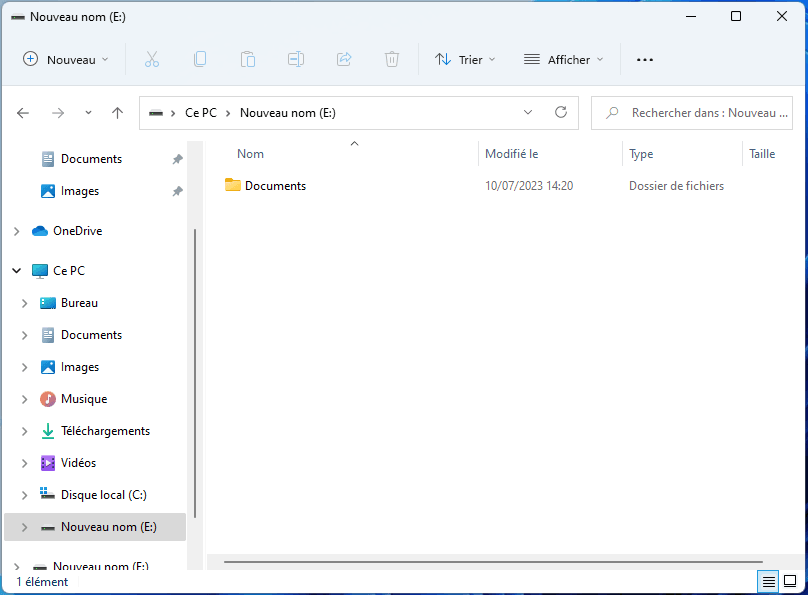Click the search box Rechercher dans
Image resolution: width=808 pixels, height=595 pixels.
(692, 113)
